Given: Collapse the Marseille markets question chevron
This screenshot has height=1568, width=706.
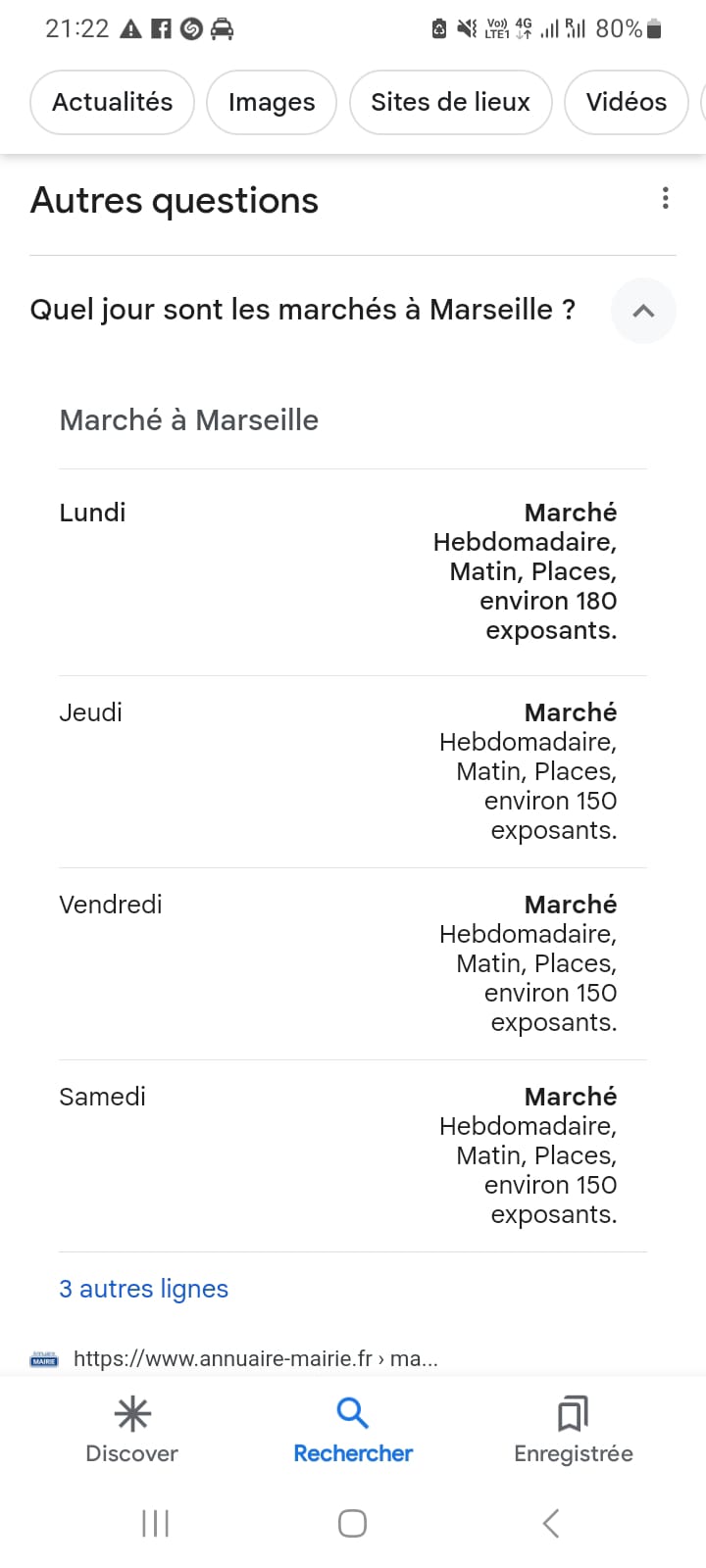Looking at the screenshot, I should (643, 311).
